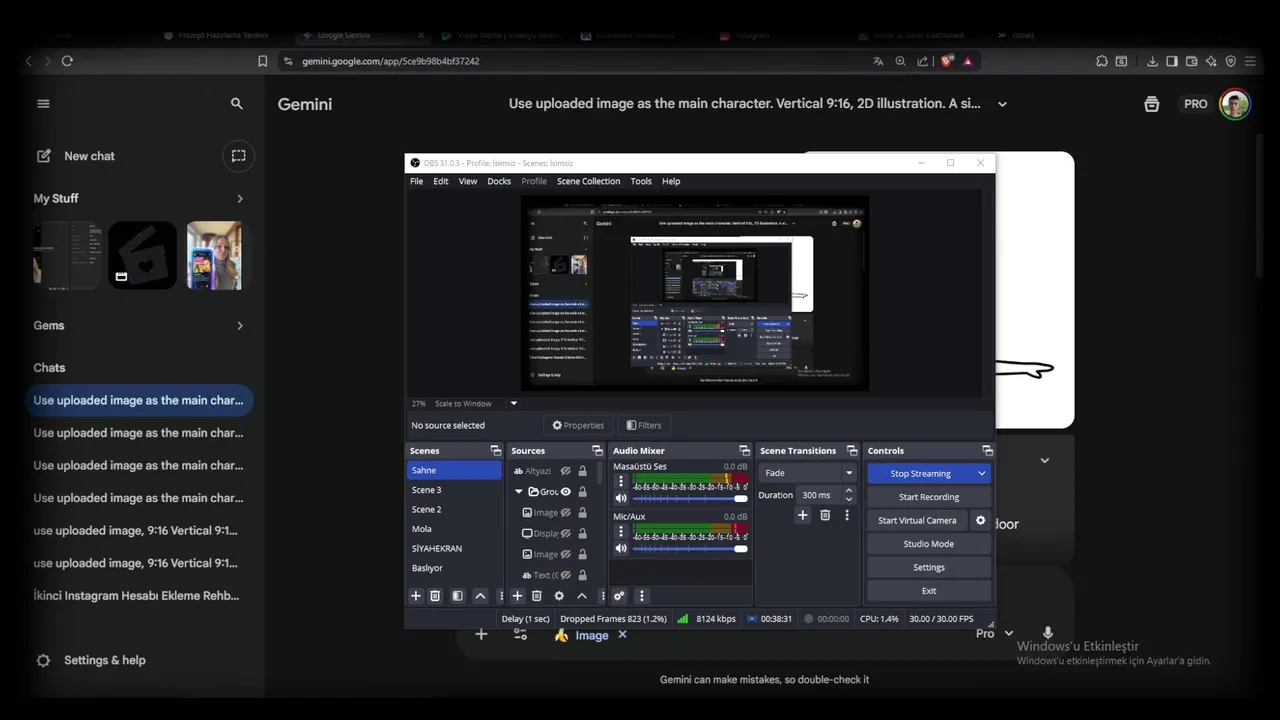
Task: Increase transition Duration with up arrow
Action: point(849,490)
